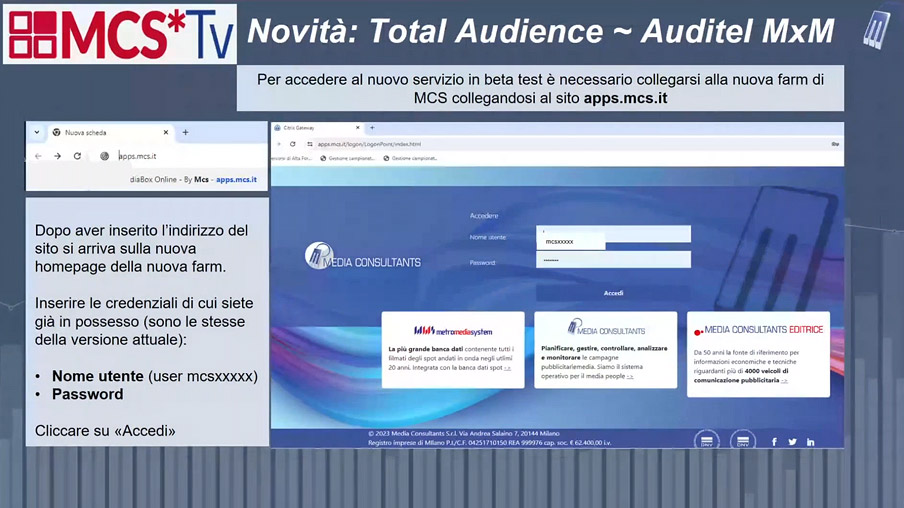Open Media Consultants Editrice card heading
904x508 pixels.
point(758,330)
